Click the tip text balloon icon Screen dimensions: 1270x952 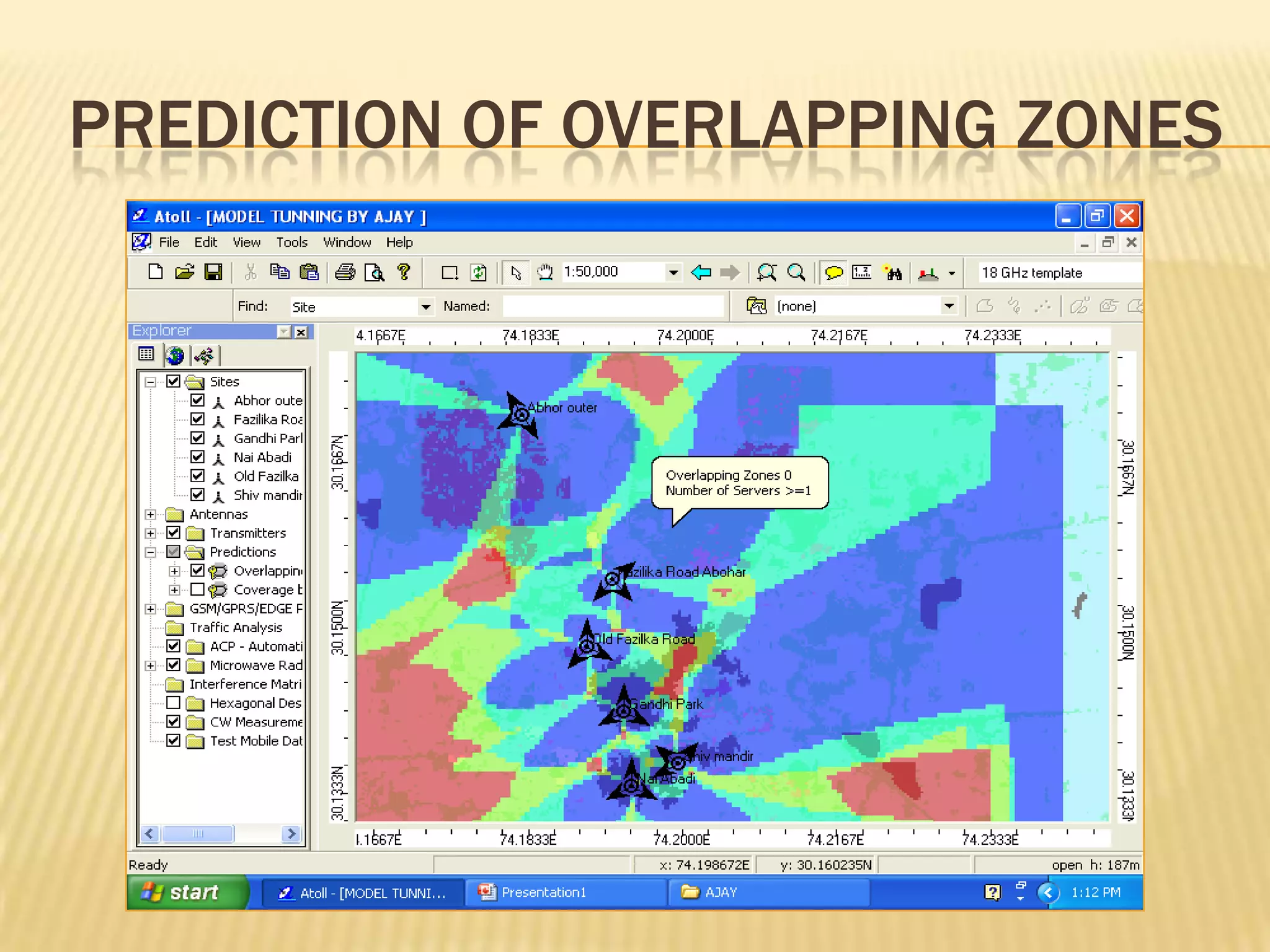(833, 272)
